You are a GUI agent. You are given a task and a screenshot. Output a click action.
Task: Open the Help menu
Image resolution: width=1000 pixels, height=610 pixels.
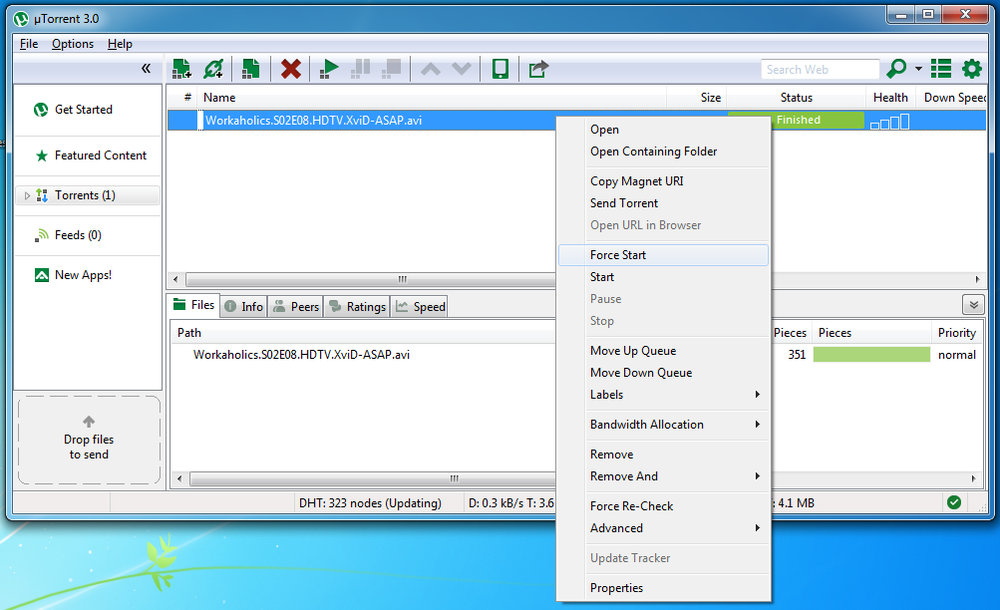click(120, 43)
